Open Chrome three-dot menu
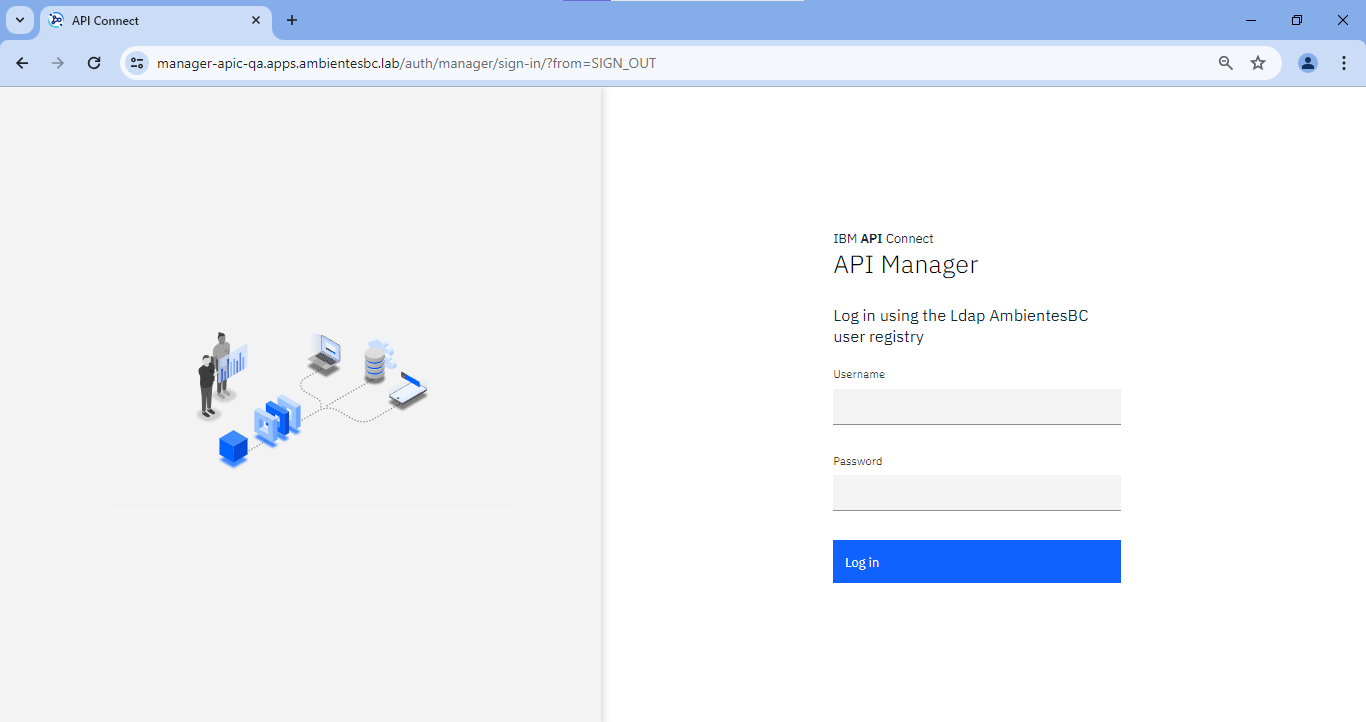The width and height of the screenshot is (1366, 722). 1343,63
